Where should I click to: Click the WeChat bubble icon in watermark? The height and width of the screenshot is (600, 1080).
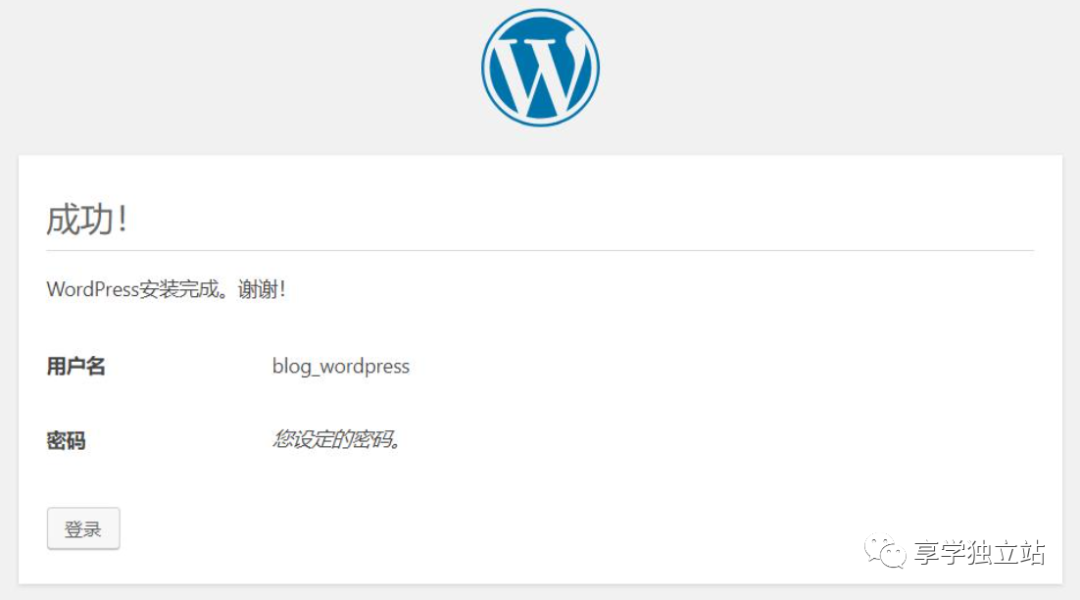tap(886, 552)
